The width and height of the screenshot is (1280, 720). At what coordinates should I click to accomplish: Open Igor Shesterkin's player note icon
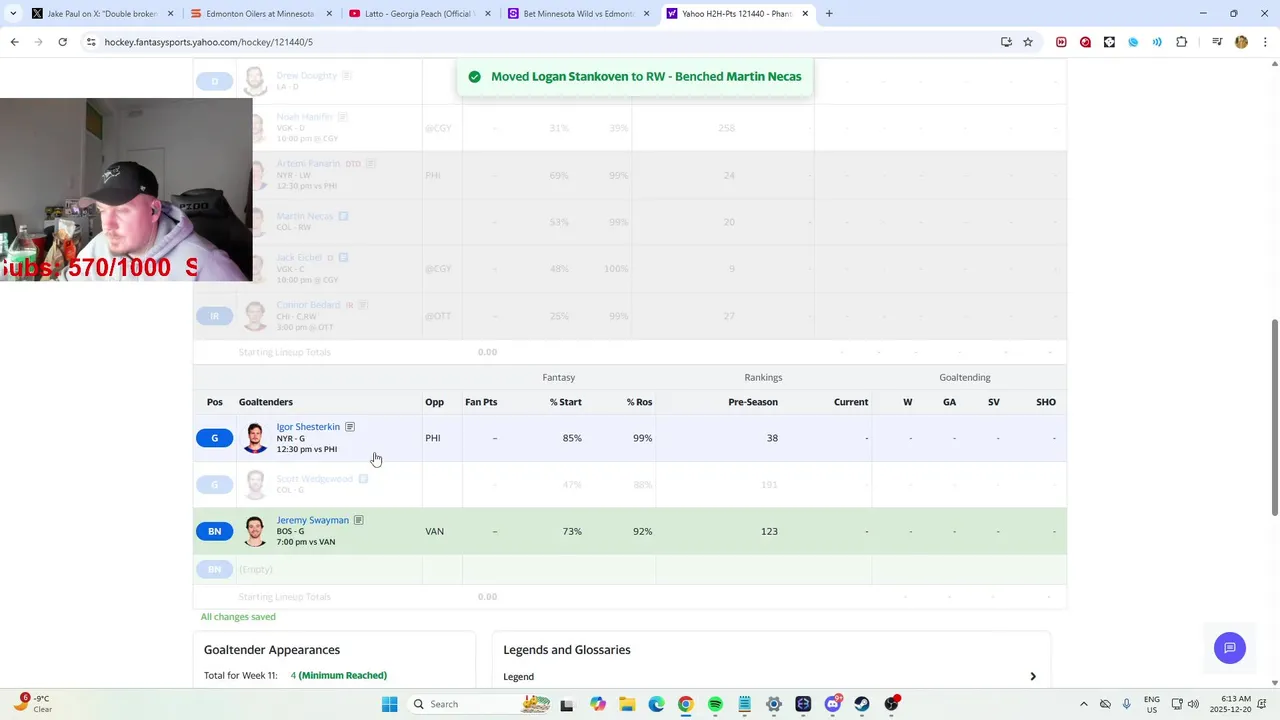tap(350, 427)
